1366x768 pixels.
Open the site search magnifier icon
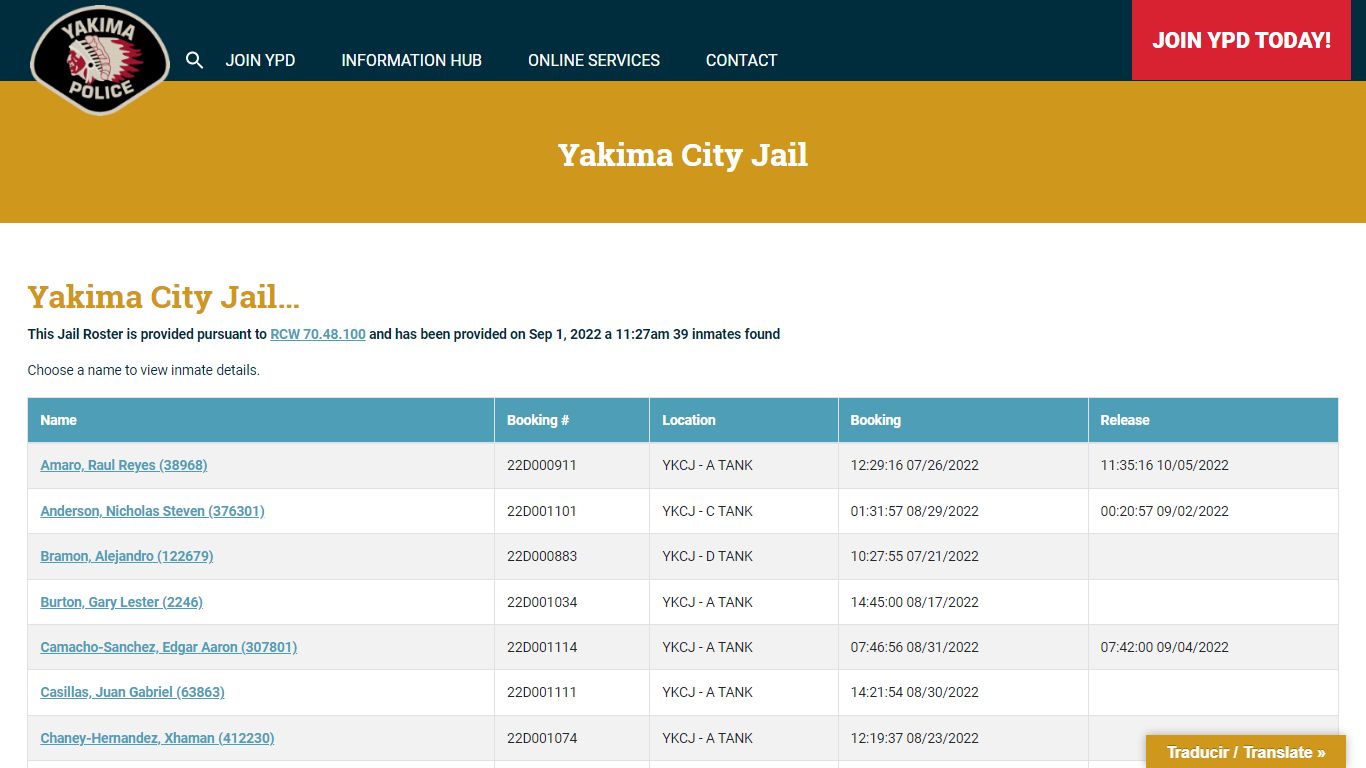pos(195,60)
